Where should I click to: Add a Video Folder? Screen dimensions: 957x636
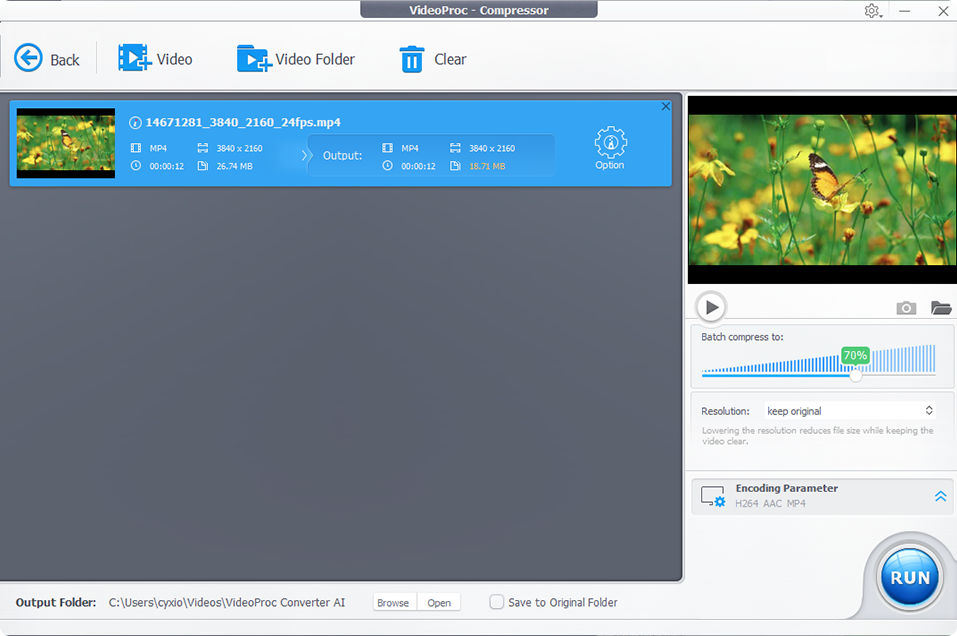[296, 59]
